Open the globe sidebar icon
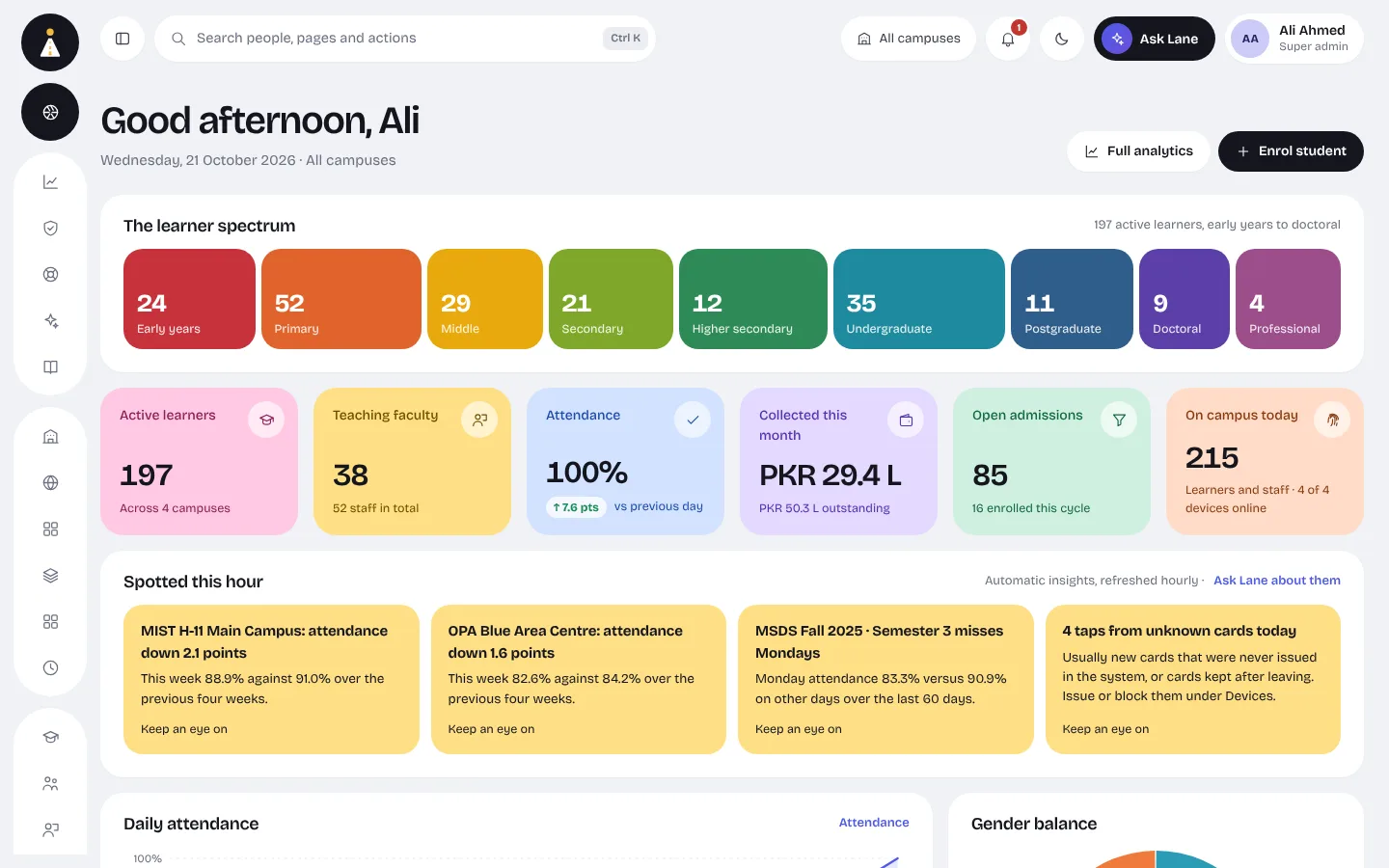Image resolution: width=1389 pixels, height=868 pixels. (x=50, y=483)
